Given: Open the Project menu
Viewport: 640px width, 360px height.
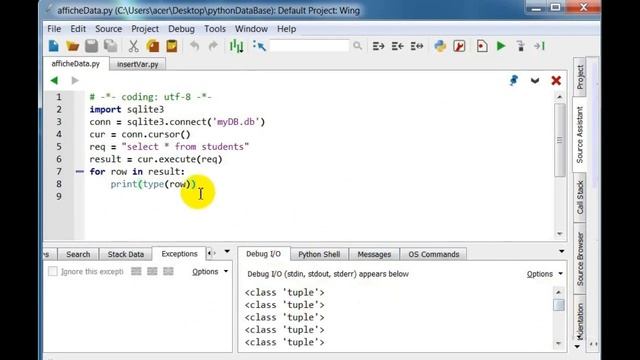Looking at the screenshot, I should tap(145, 29).
